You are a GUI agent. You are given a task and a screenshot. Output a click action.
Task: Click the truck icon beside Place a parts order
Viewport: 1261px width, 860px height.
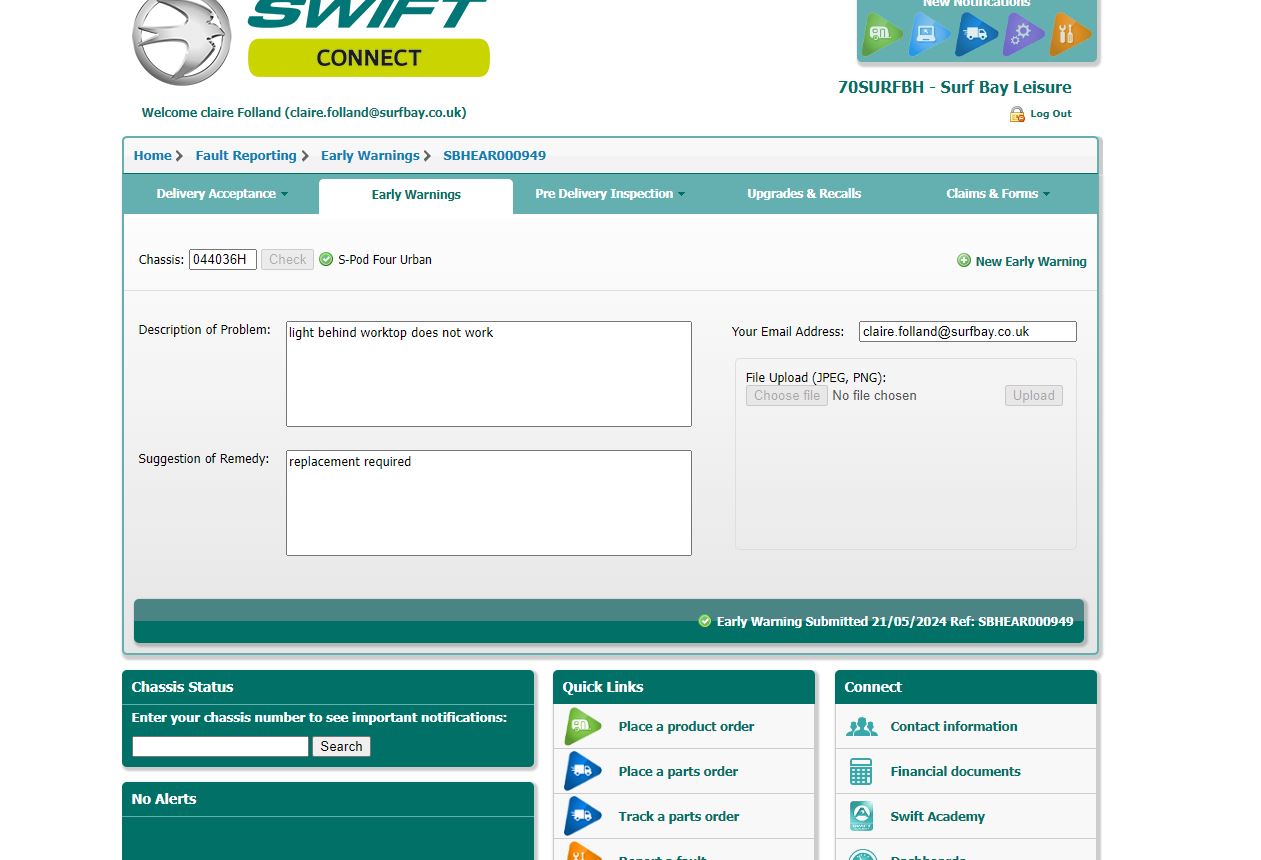[583, 771]
